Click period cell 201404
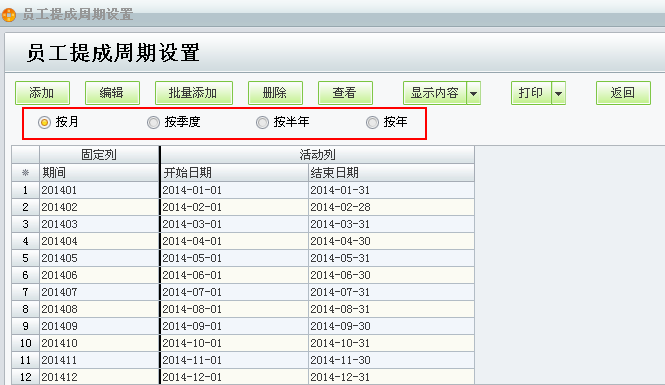Viewport: 665px width, 385px height. pos(99,241)
